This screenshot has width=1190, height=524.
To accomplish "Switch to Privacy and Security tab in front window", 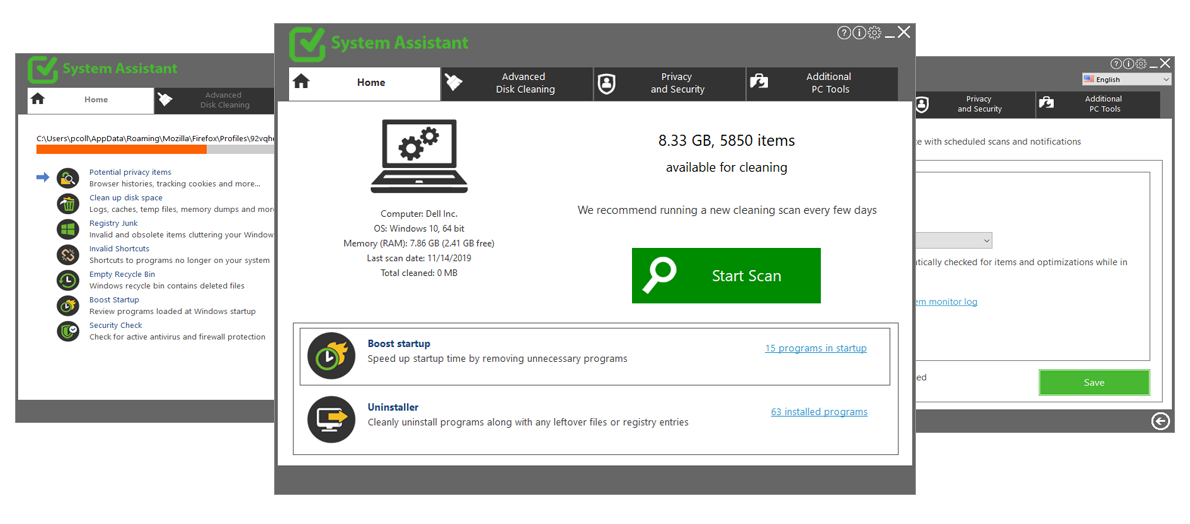I will tap(669, 83).
